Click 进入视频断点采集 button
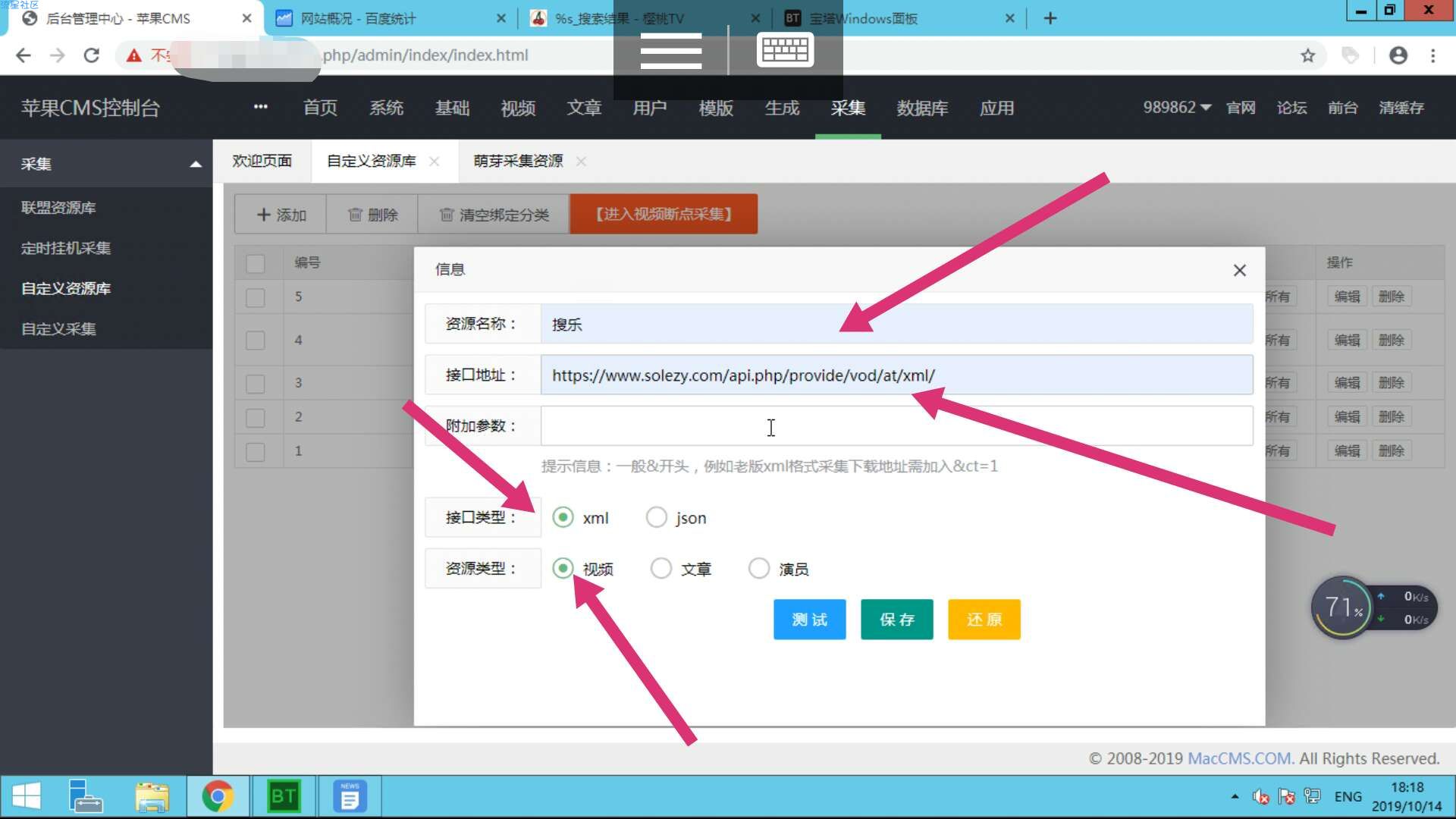Viewport: 1456px width, 819px height. tap(664, 214)
